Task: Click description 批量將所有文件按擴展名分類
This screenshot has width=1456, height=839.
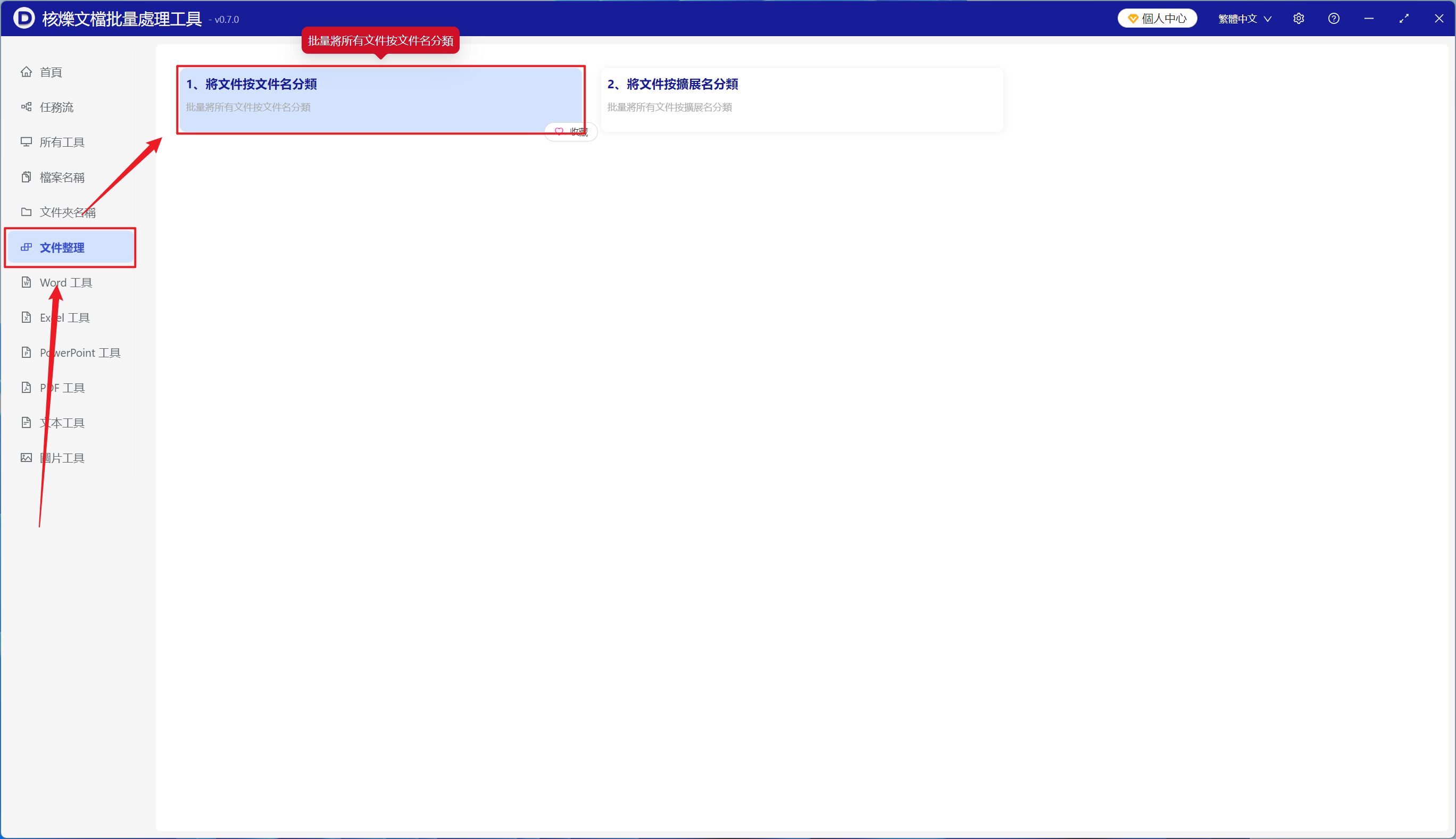Action: coord(669,107)
